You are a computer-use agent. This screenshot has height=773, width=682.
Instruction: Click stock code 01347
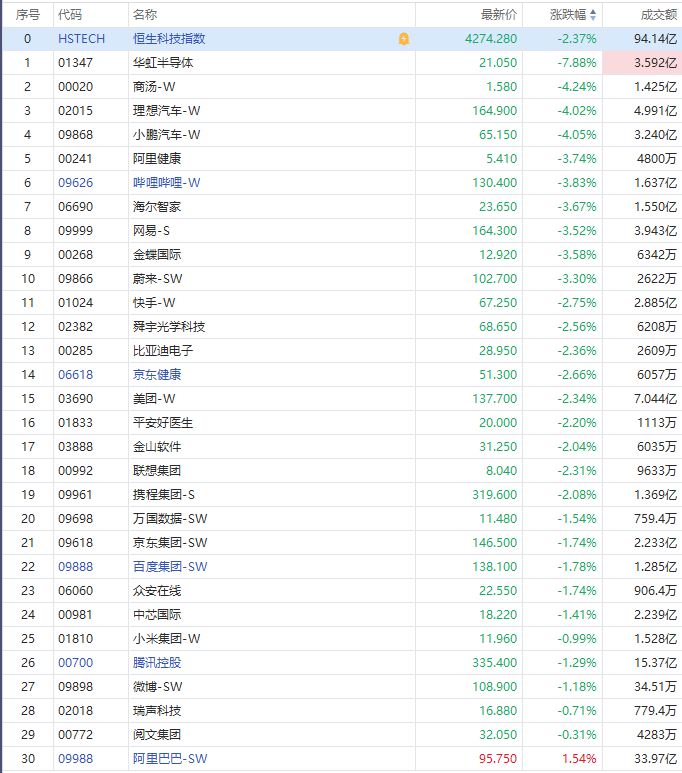(x=75, y=63)
